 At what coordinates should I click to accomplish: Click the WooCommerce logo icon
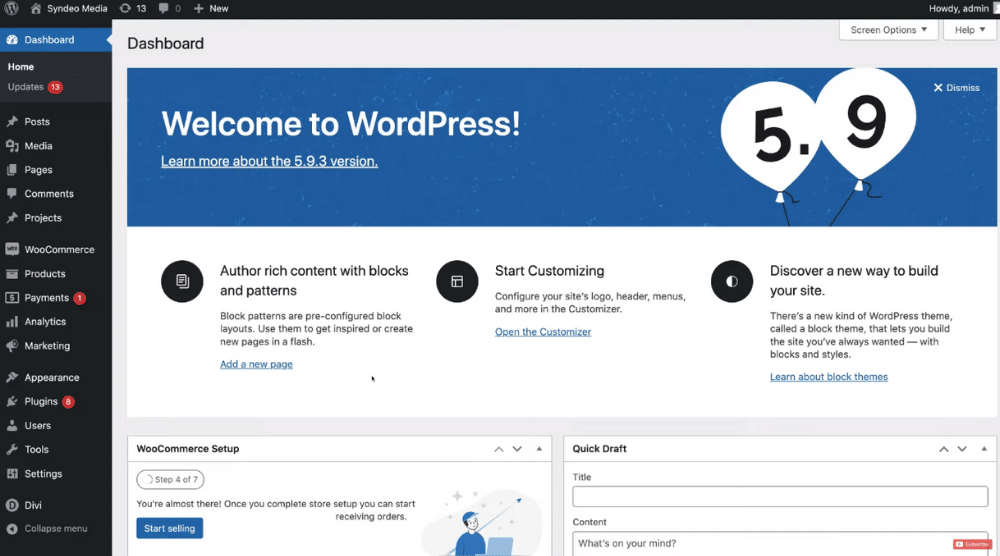point(12,249)
